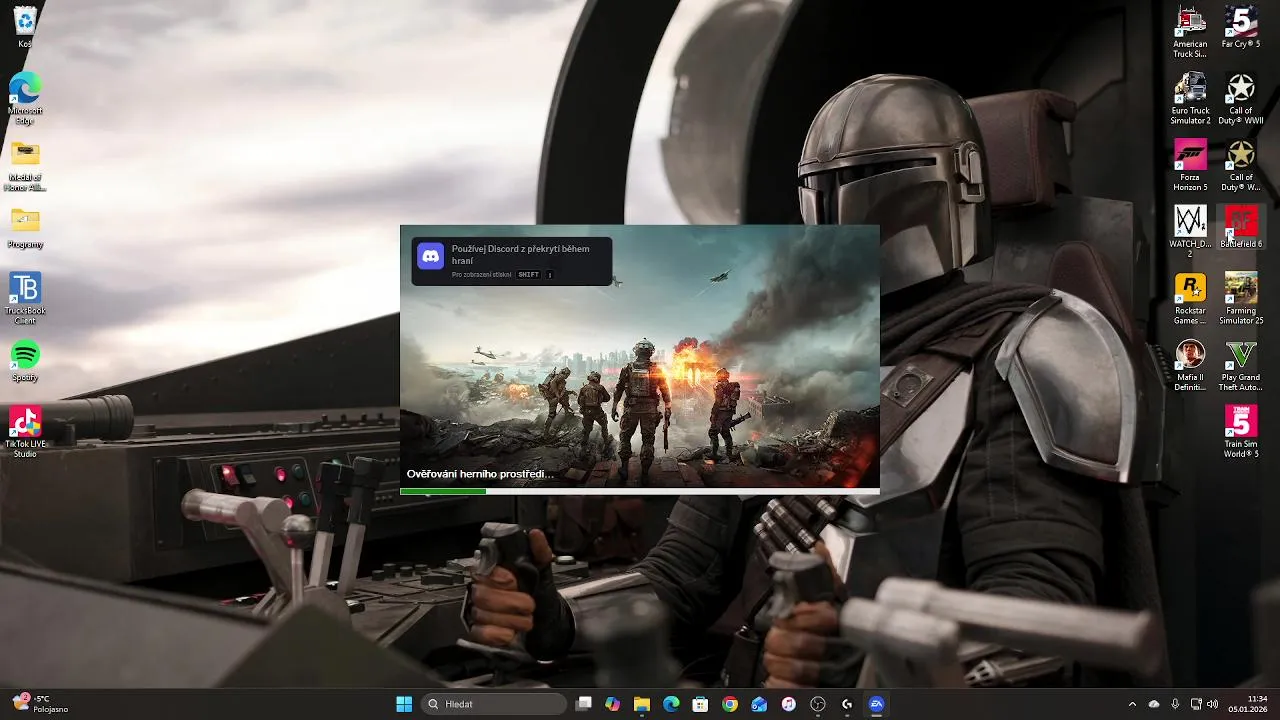
Task: Switch to EA app in taskbar
Action: (876, 704)
